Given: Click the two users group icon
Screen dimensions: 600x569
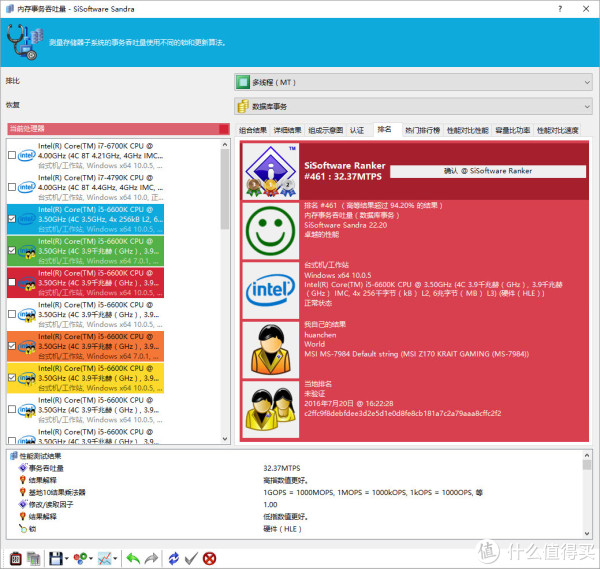Looking at the screenshot, I should coord(271,409).
